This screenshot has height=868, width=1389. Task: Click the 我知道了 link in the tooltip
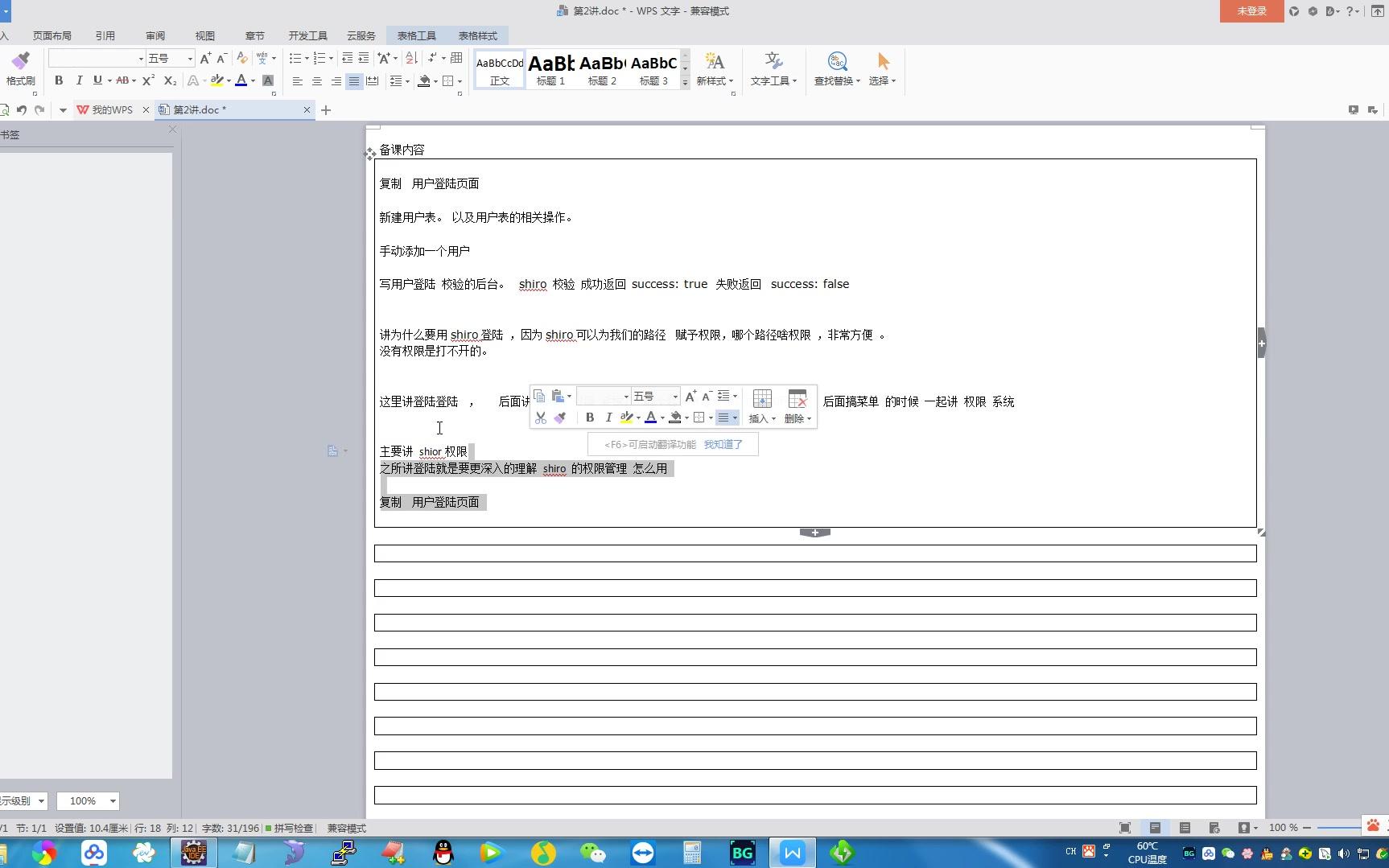723,444
